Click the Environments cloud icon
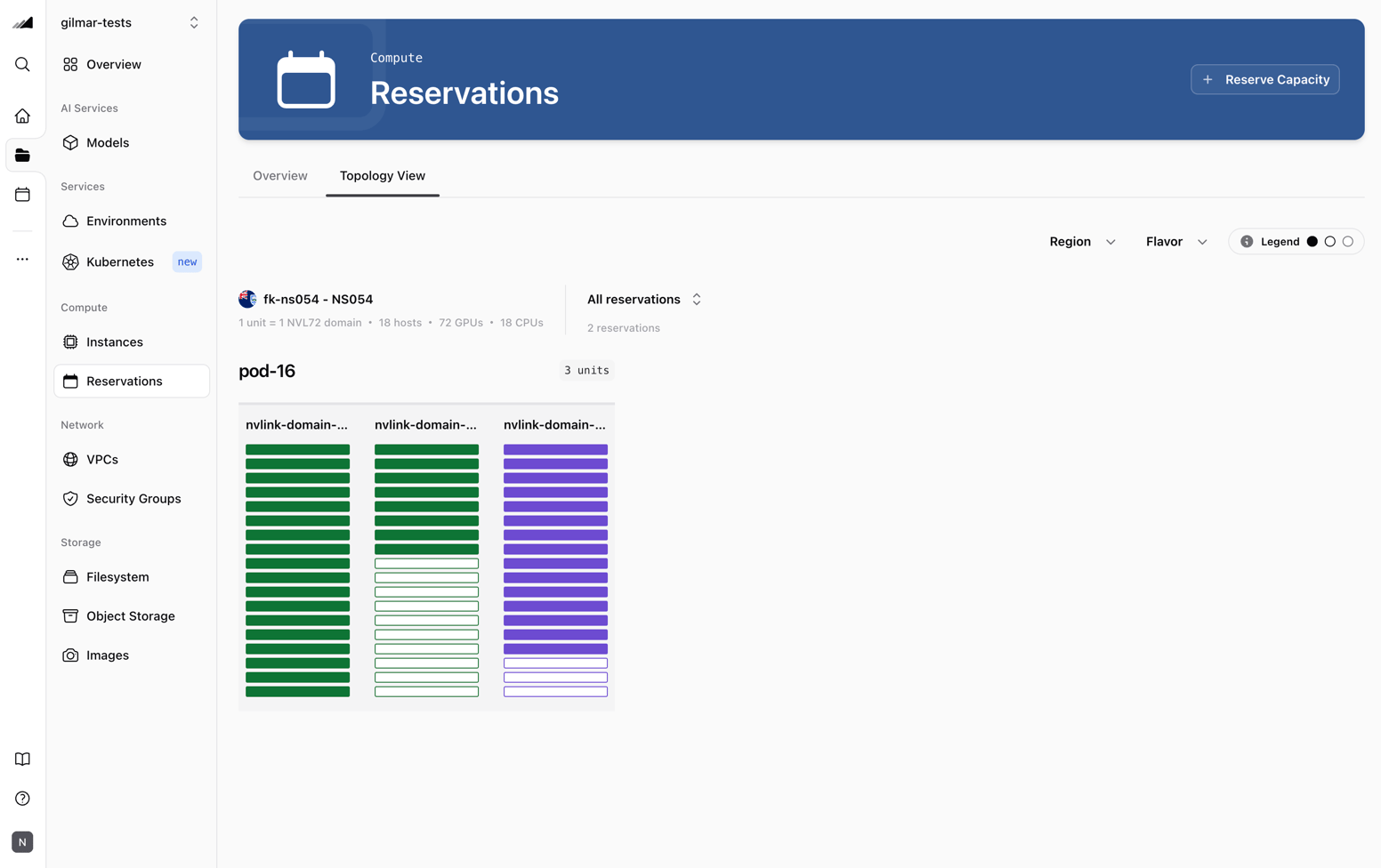This screenshot has width=1381, height=868. tap(70, 221)
